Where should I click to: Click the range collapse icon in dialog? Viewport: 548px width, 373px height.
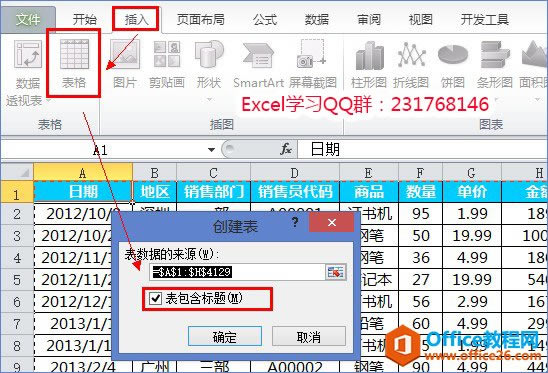coord(336,272)
